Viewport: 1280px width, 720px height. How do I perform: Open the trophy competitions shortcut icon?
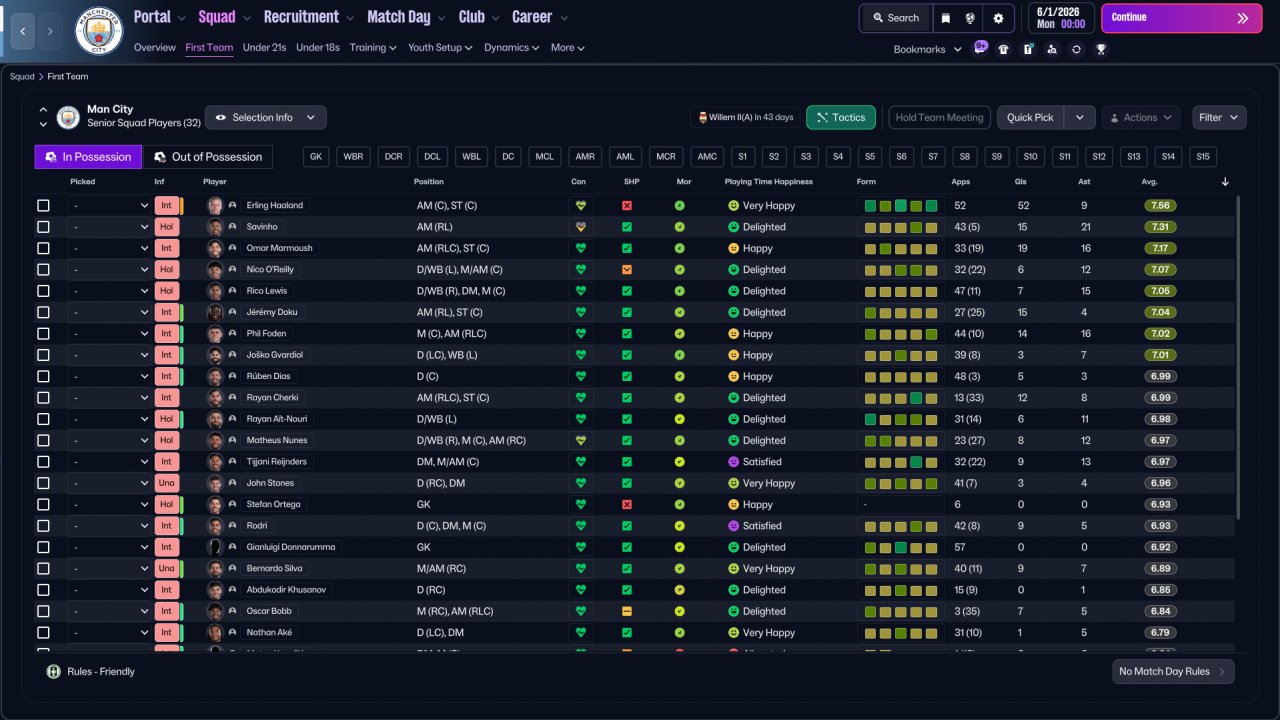pos(1101,49)
